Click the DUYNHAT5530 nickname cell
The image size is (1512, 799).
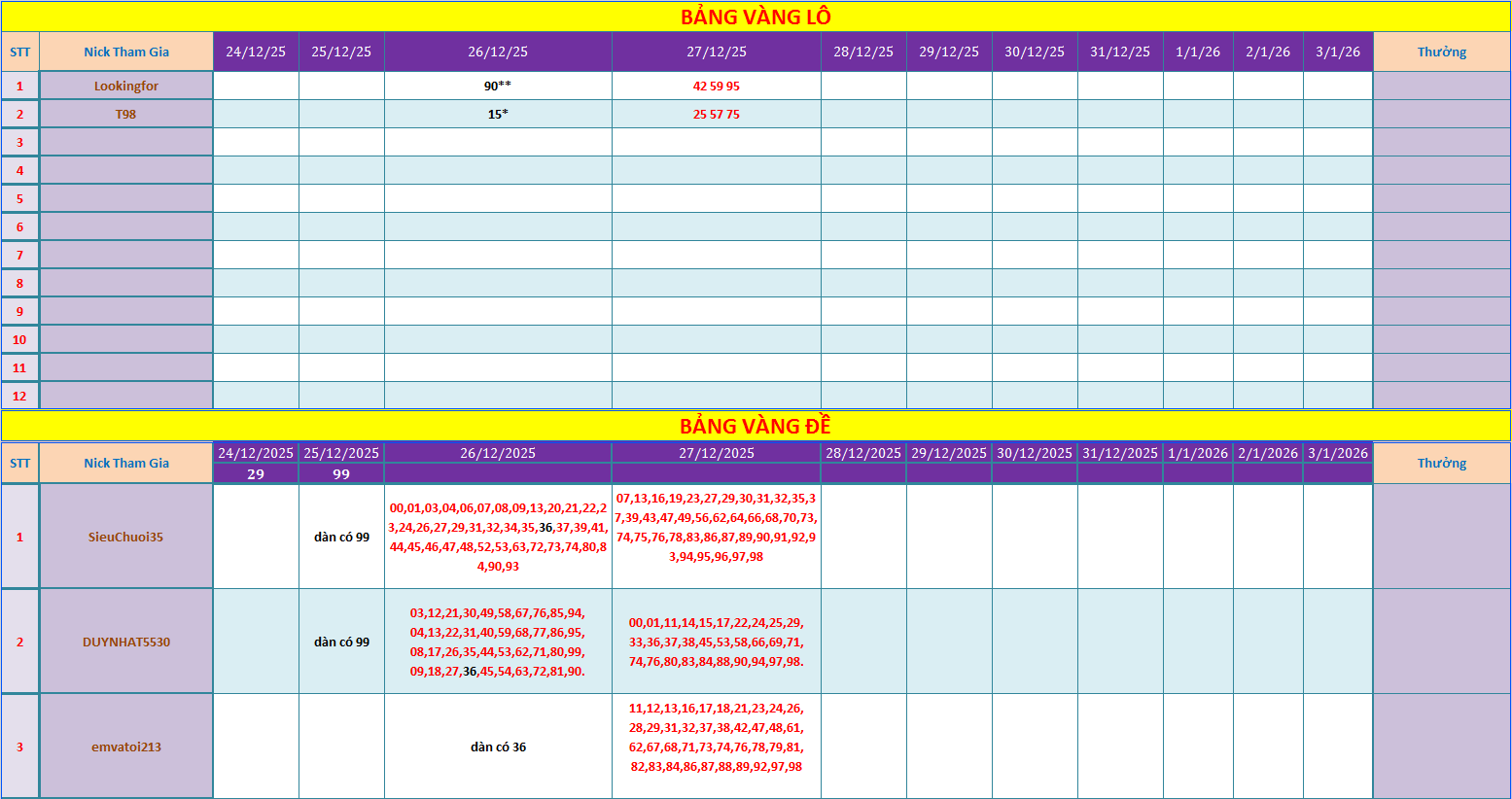126,642
